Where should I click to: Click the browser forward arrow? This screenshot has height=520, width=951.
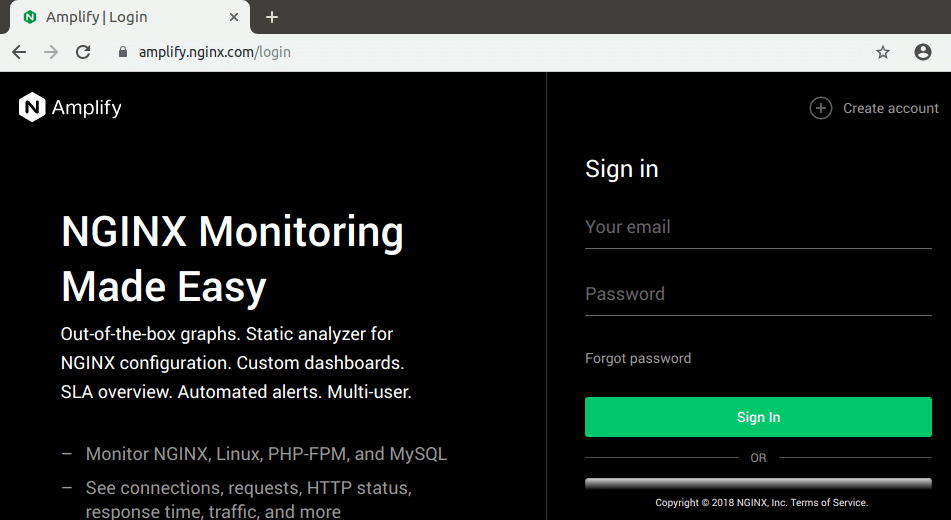tap(51, 52)
